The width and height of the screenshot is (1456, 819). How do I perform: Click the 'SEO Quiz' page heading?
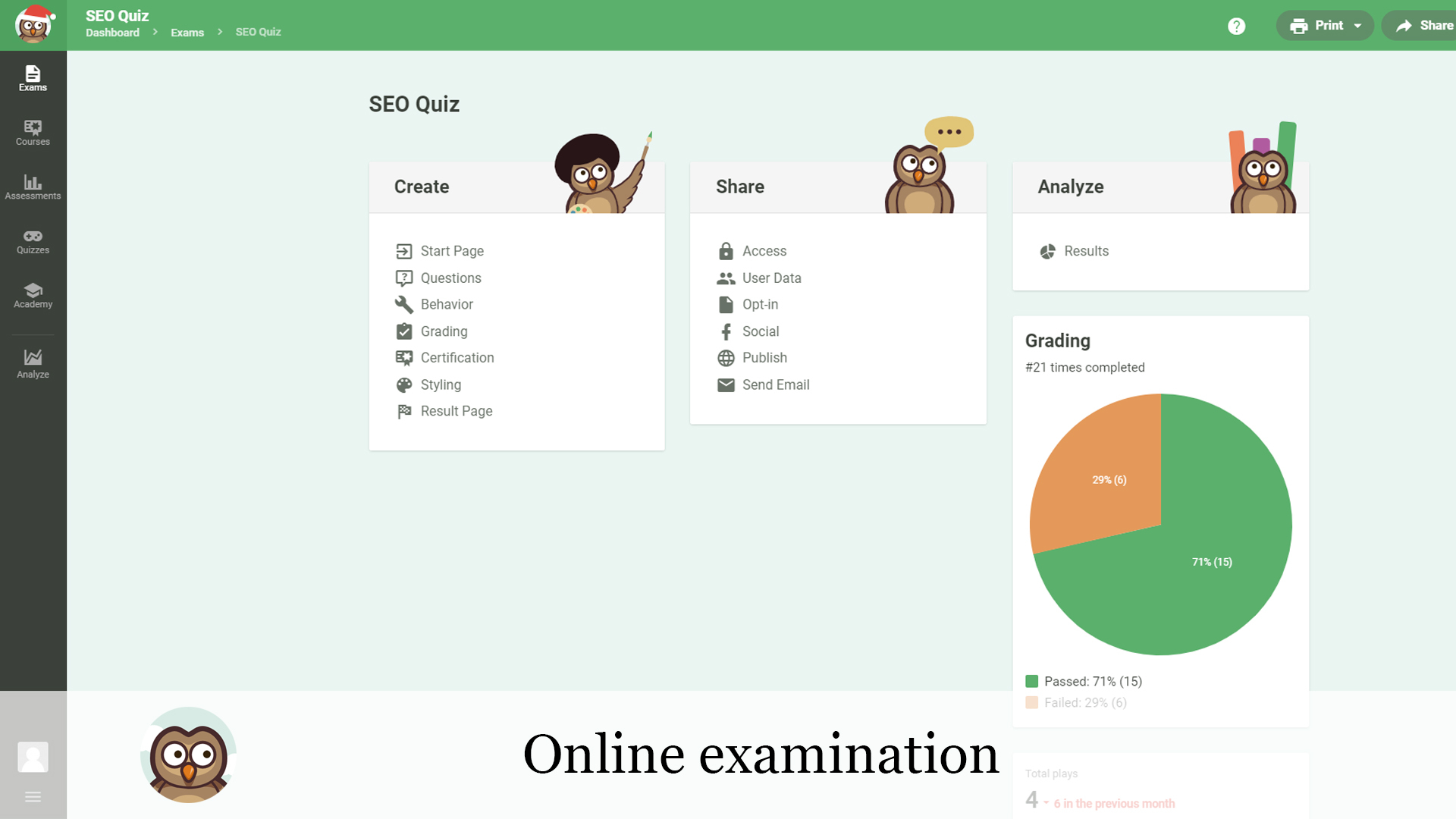tap(414, 104)
